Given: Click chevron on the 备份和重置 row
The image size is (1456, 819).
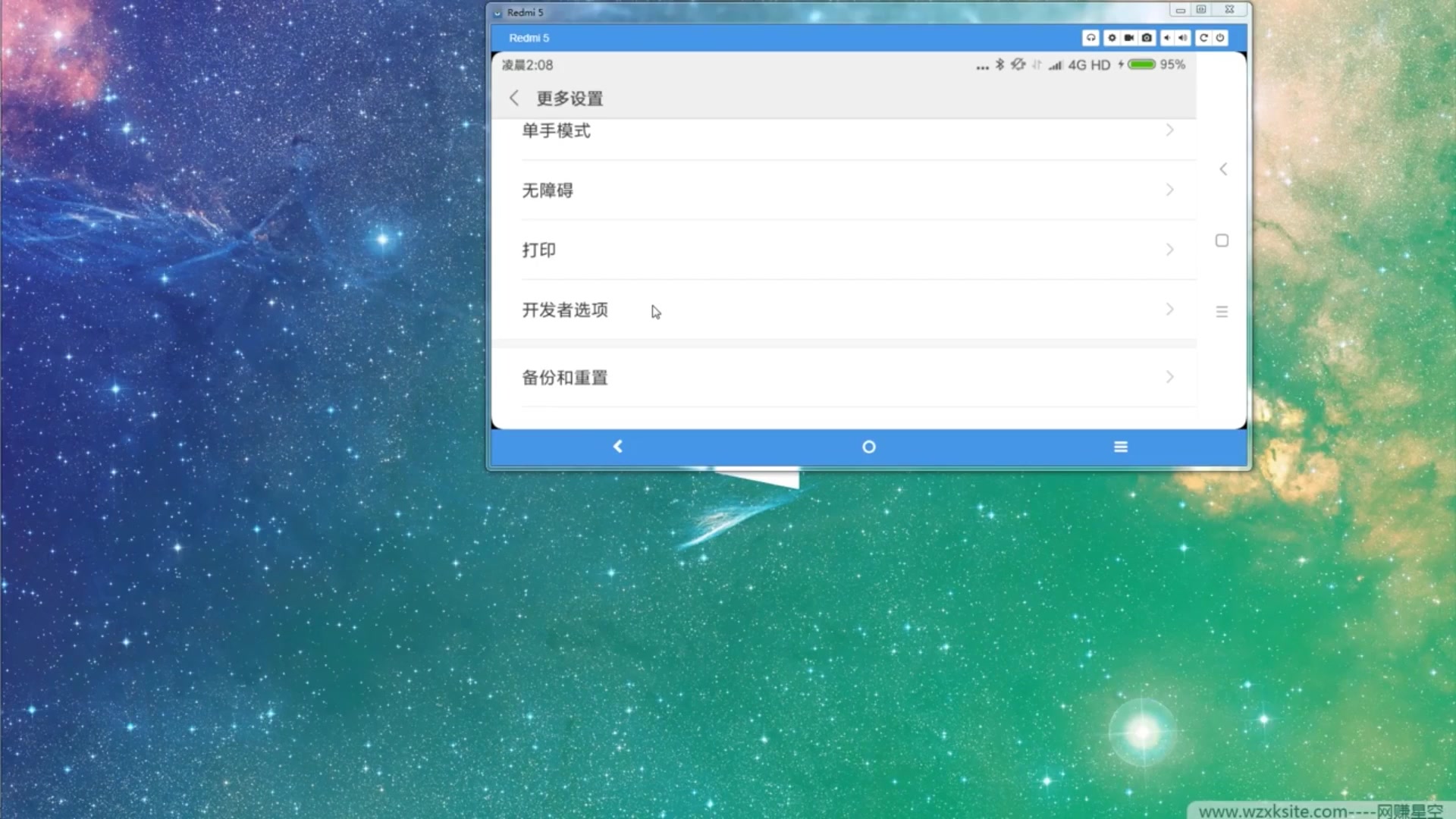Looking at the screenshot, I should point(1170,377).
